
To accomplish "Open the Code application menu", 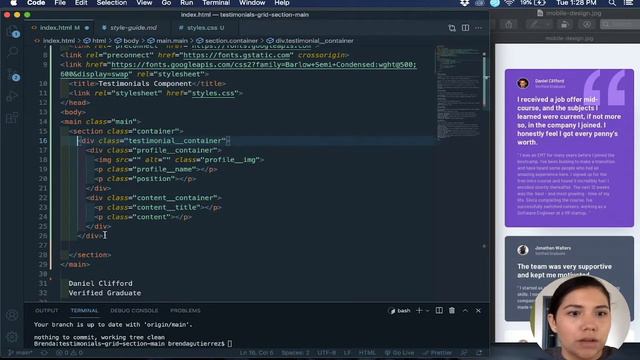I will [x=36, y=3].
